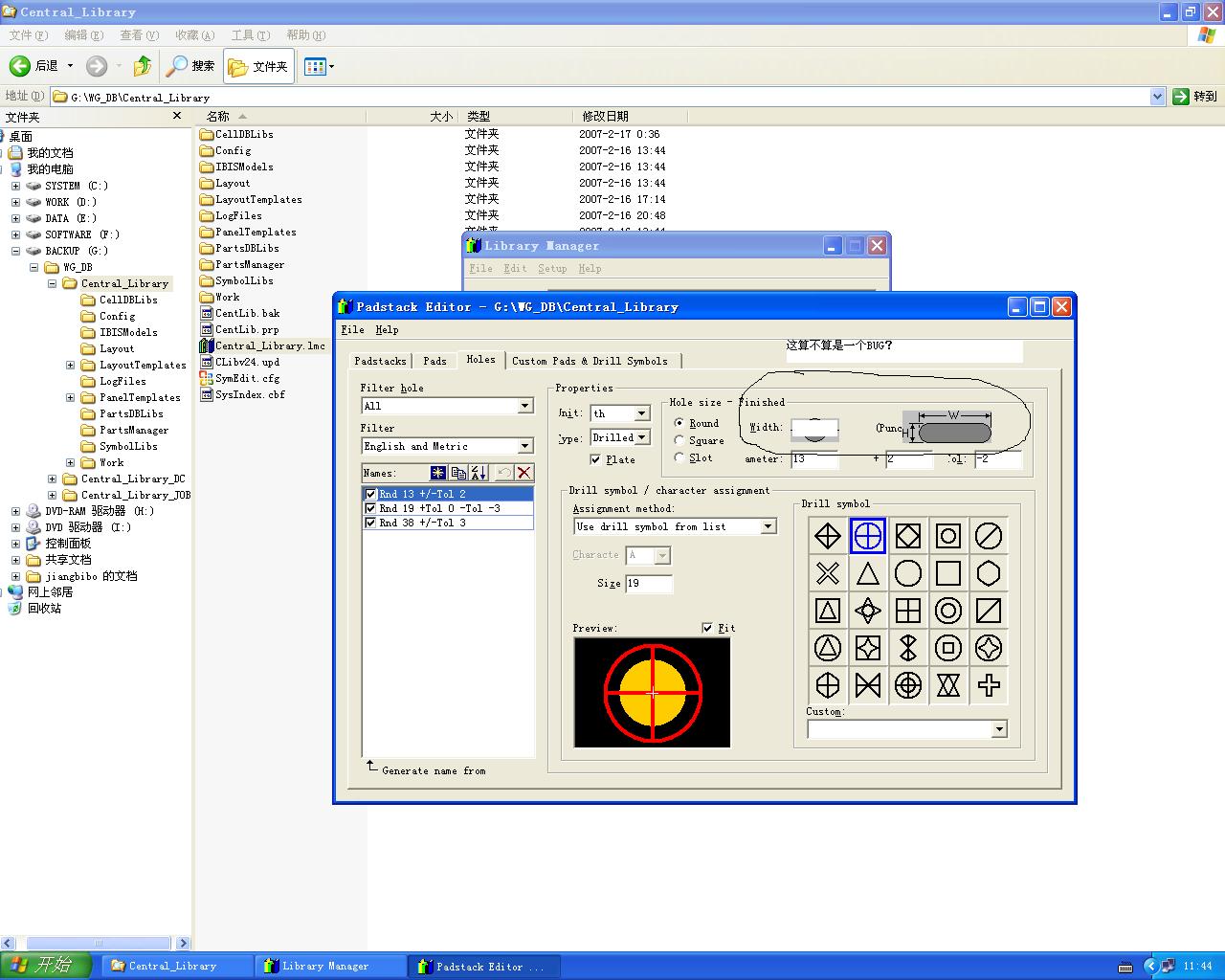Delete hole with the red X icon
The width and height of the screenshot is (1225, 980).
tap(523, 473)
